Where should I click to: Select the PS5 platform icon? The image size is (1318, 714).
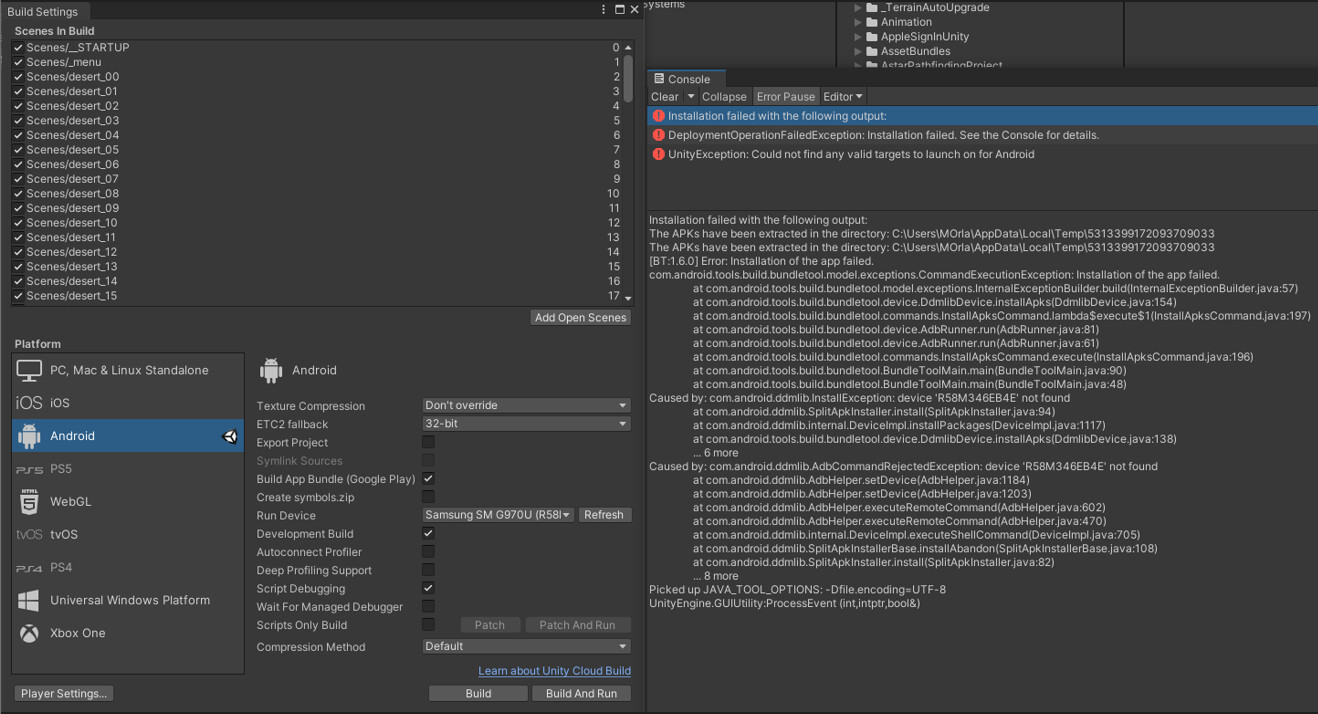tap(28, 468)
